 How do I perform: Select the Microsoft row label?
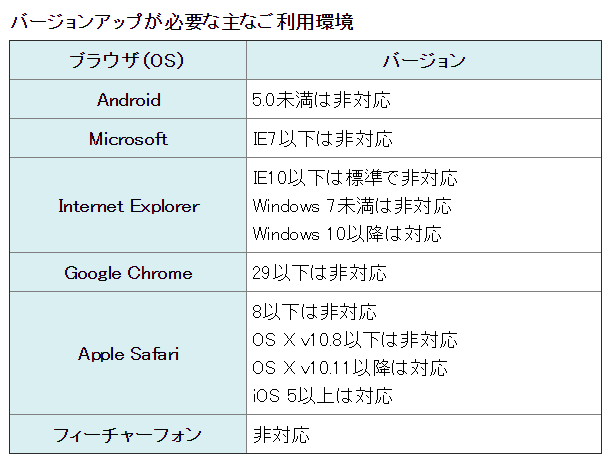(x=128, y=139)
